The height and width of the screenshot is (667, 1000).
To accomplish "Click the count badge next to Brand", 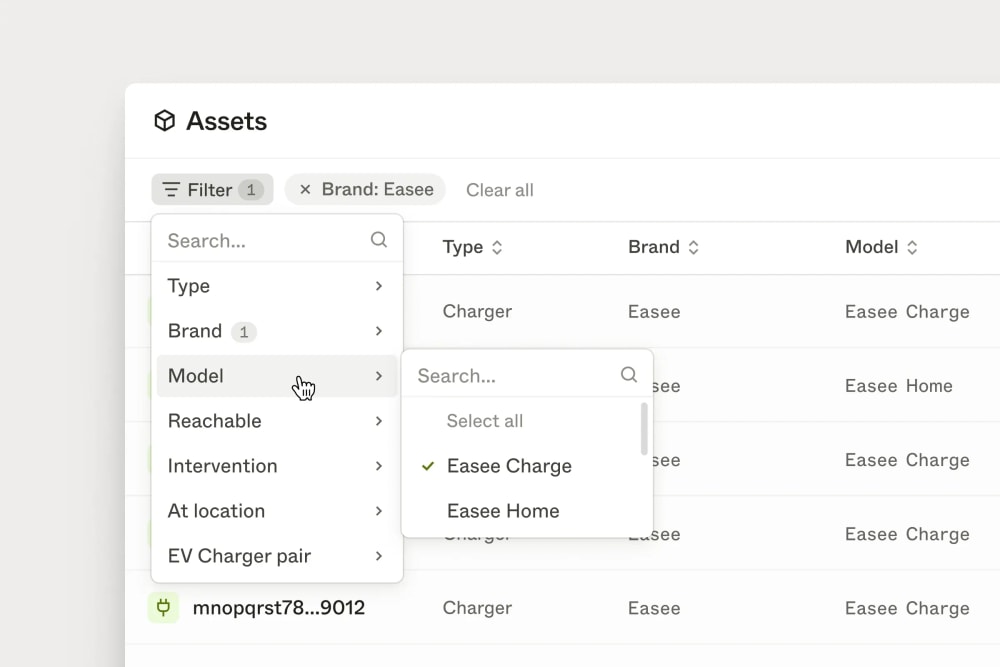I will pyautogui.click(x=244, y=332).
